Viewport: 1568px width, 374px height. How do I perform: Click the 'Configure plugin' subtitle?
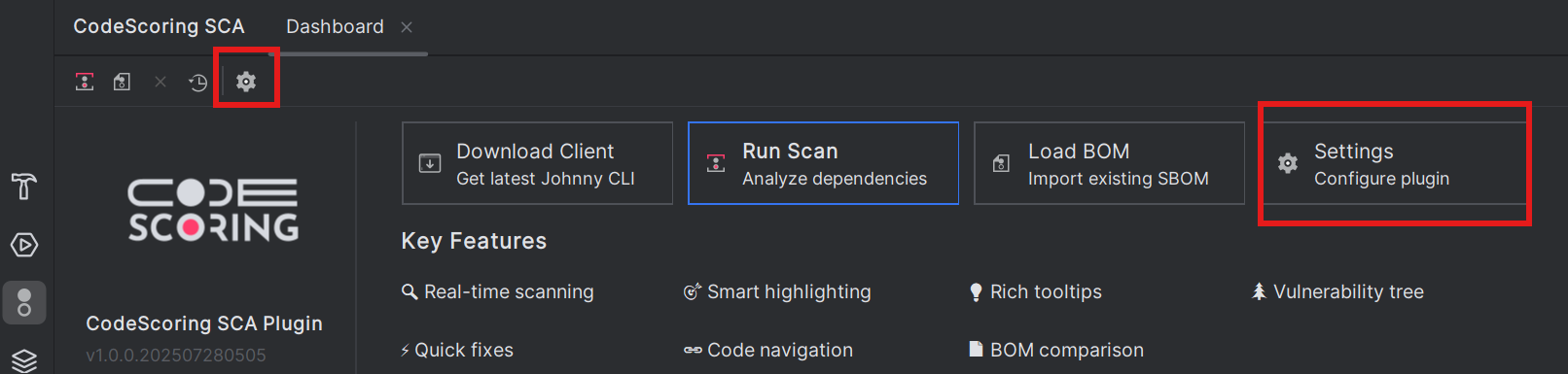pyautogui.click(x=1381, y=179)
